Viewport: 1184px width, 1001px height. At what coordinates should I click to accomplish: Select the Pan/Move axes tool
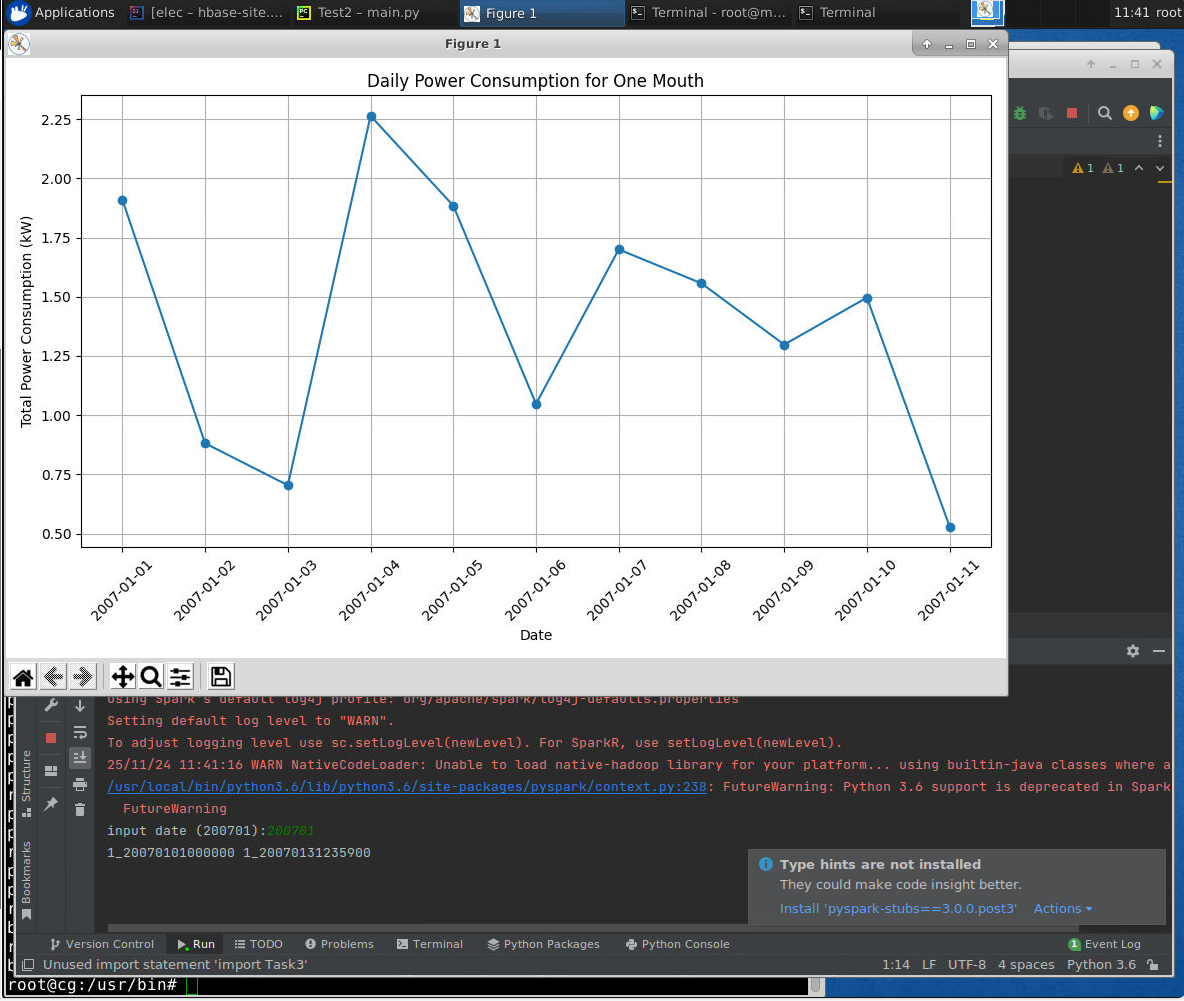[x=122, y=677]
